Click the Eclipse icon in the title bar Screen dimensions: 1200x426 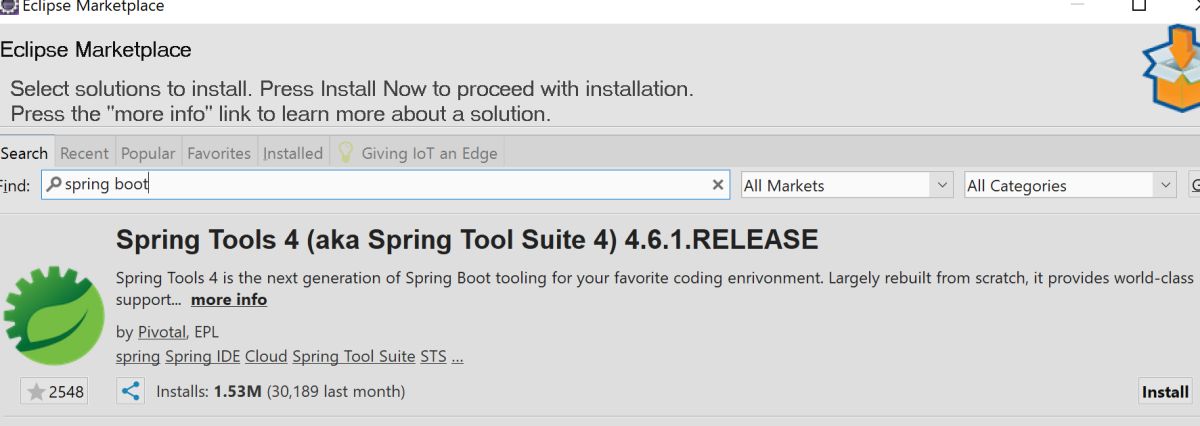10,6
